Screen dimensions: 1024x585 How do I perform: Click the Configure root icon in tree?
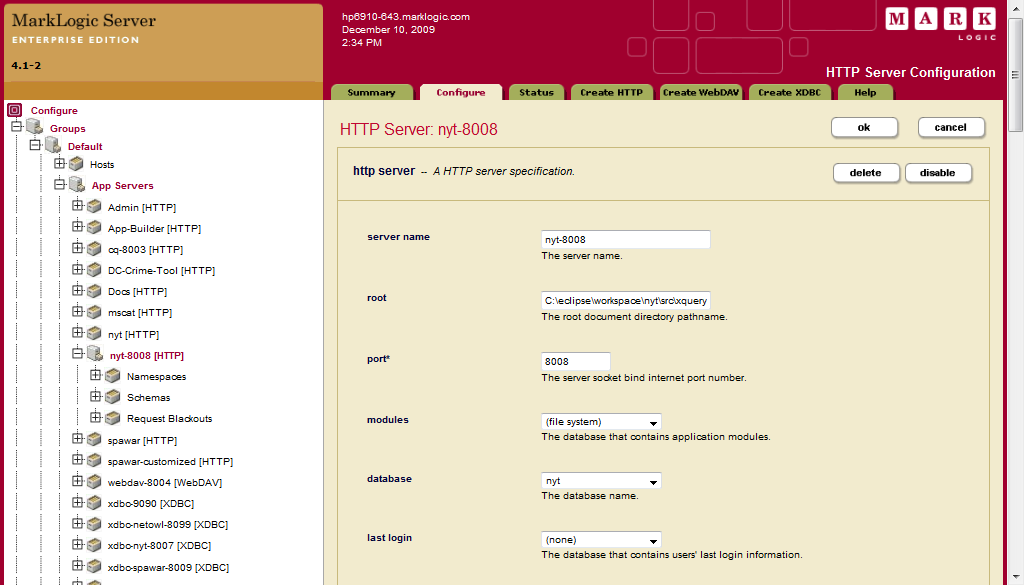coord(14,110)
